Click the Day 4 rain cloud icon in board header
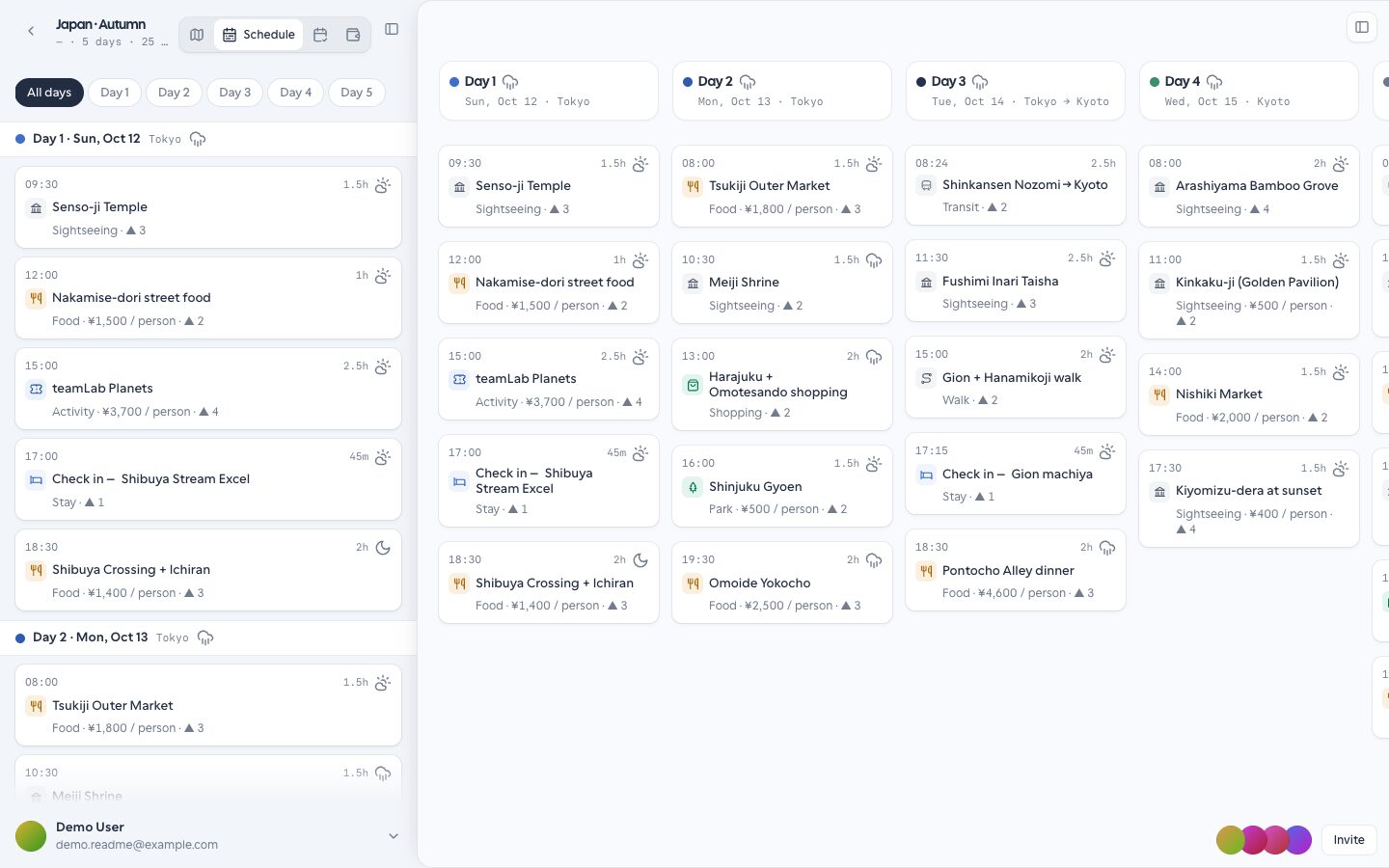1389x868 pixels. pos(1214,82)
